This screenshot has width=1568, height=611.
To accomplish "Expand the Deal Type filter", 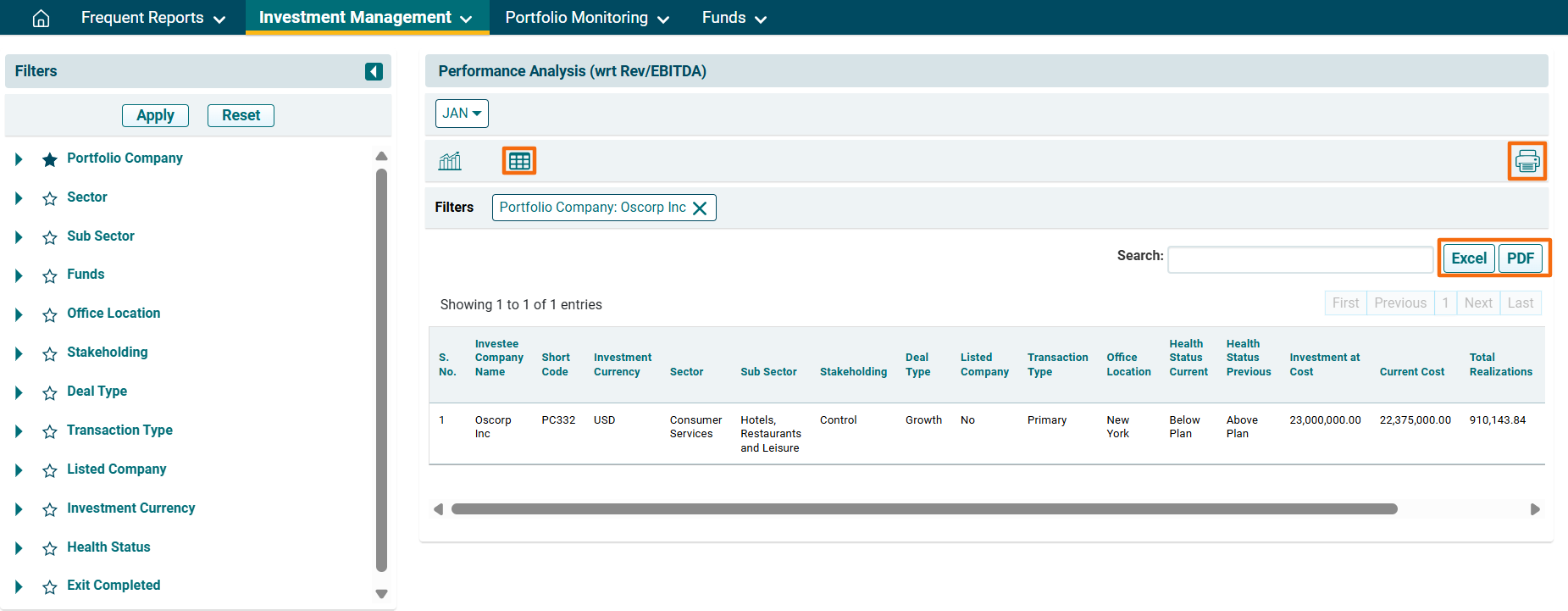I will coord(19,392).
